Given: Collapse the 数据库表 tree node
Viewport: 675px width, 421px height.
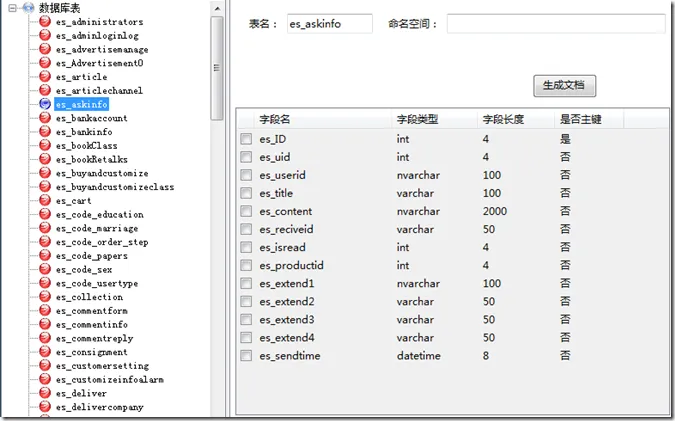Looking at the screenshot, I should click(x=12, y=8).
